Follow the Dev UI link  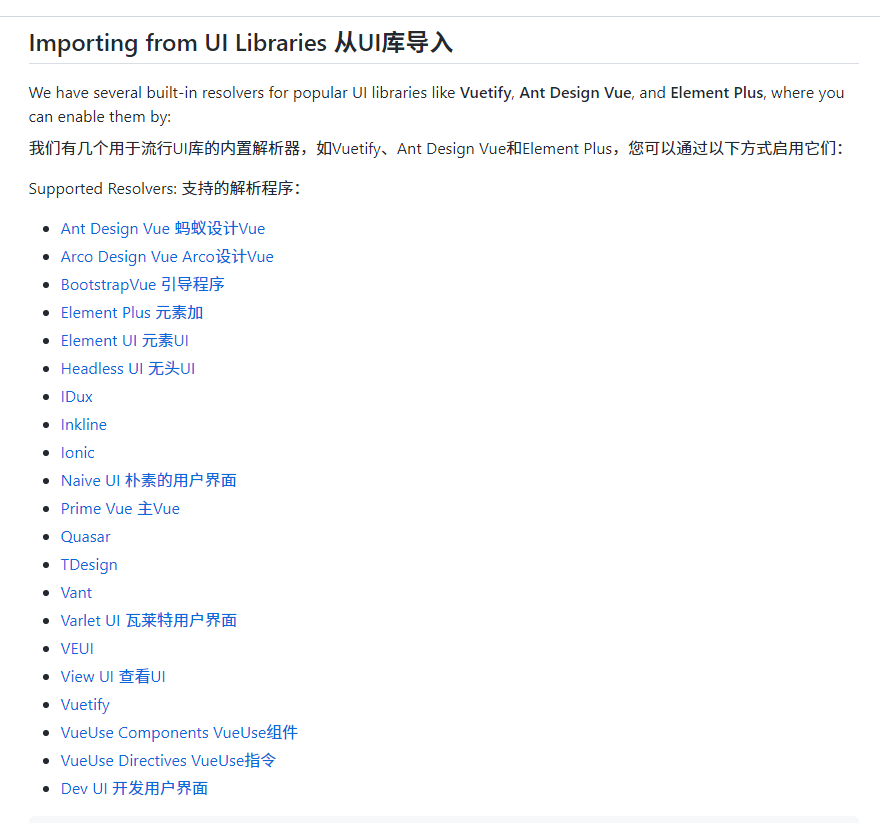click(134, 789)
